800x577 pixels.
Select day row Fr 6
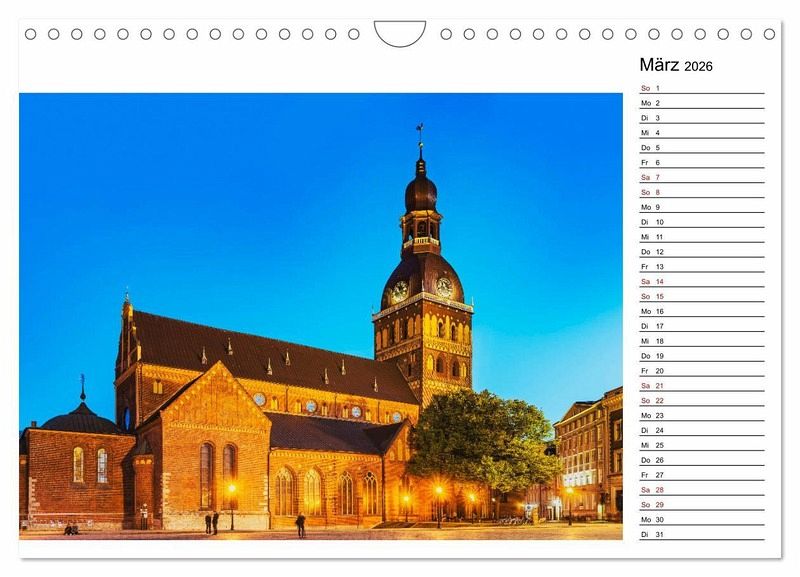point(702,162)
